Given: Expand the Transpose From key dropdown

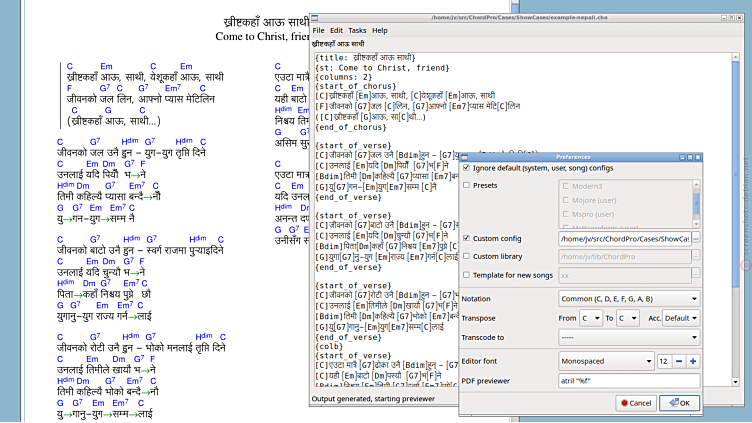Looking at the screenshot, I should click(592, 318).
